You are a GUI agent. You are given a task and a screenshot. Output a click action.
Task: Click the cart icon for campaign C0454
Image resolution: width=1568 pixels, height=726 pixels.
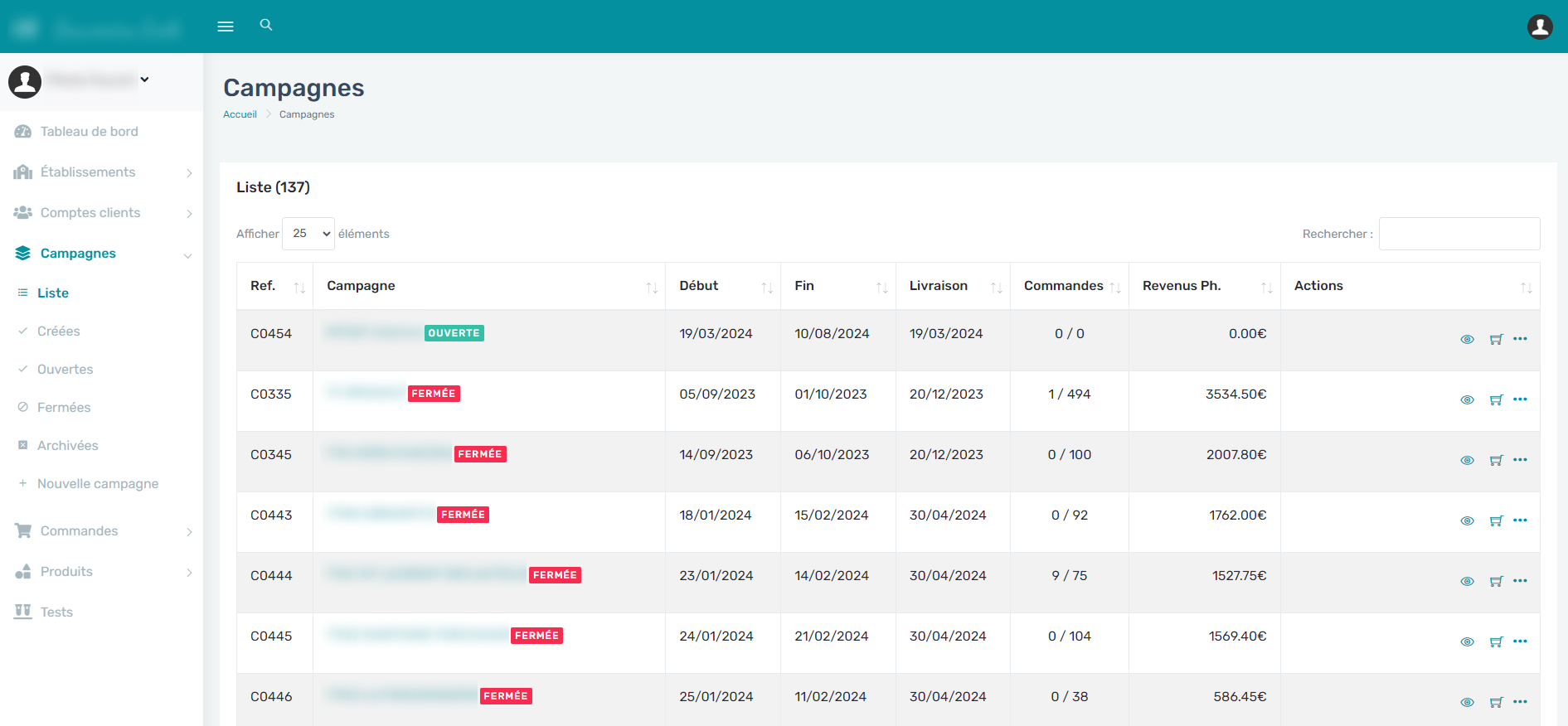pos(1496,340)
